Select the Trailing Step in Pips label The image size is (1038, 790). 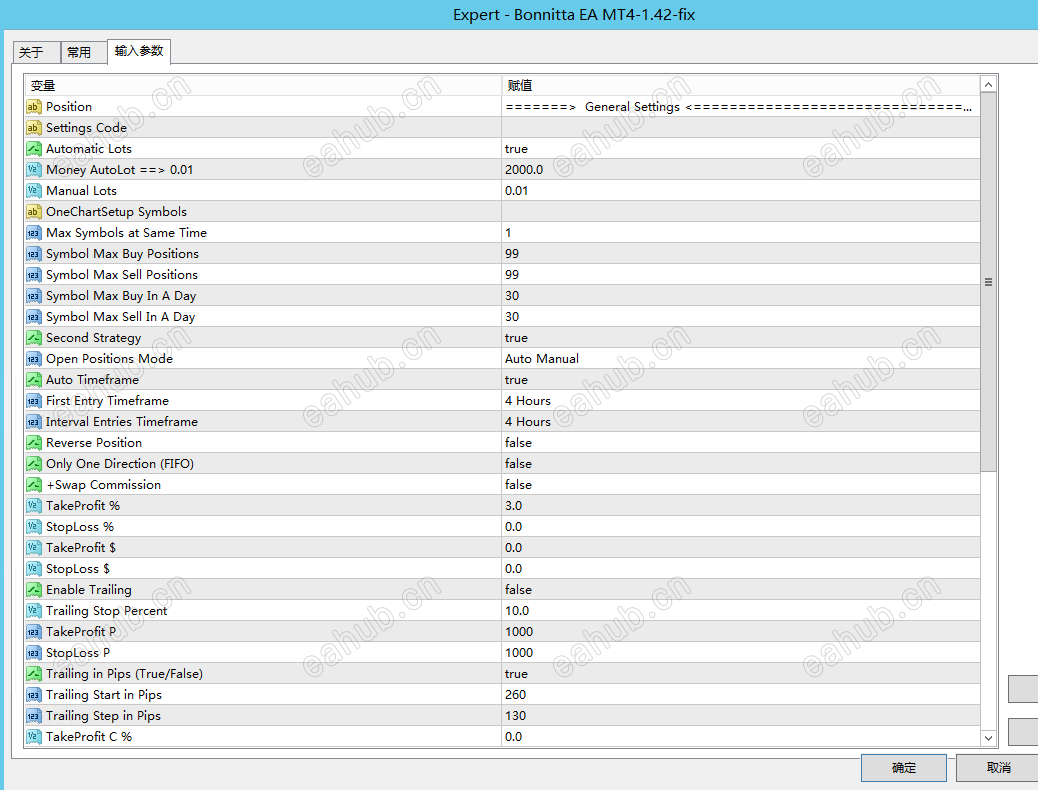coord(103,716)
